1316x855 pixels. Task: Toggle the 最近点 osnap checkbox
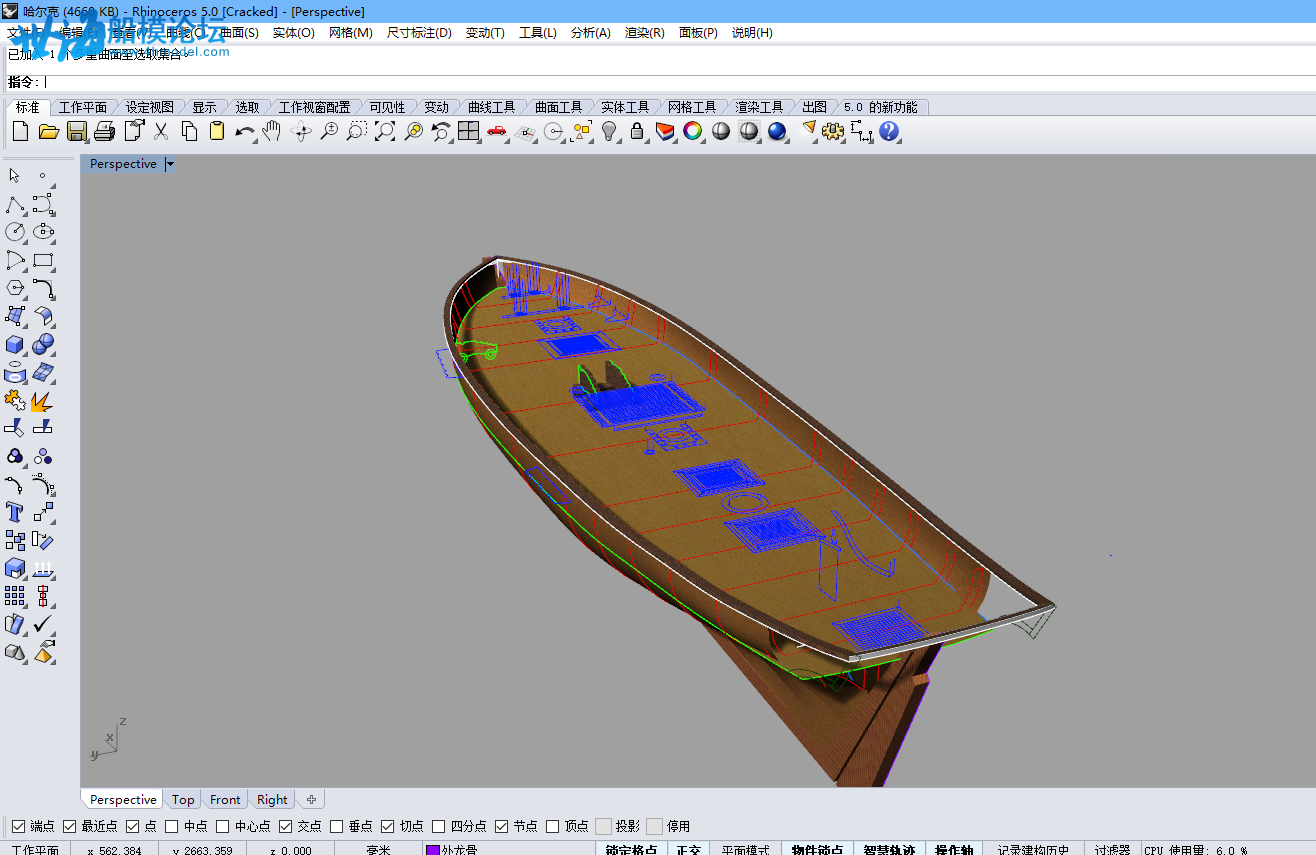(x=70, y=826)
